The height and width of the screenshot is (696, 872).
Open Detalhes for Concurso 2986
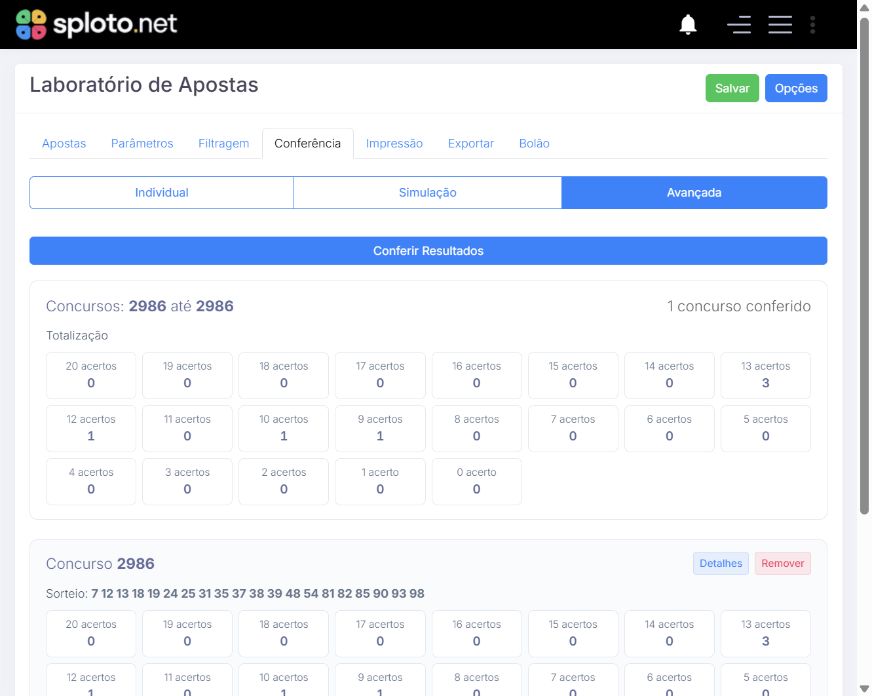[721, 563]
